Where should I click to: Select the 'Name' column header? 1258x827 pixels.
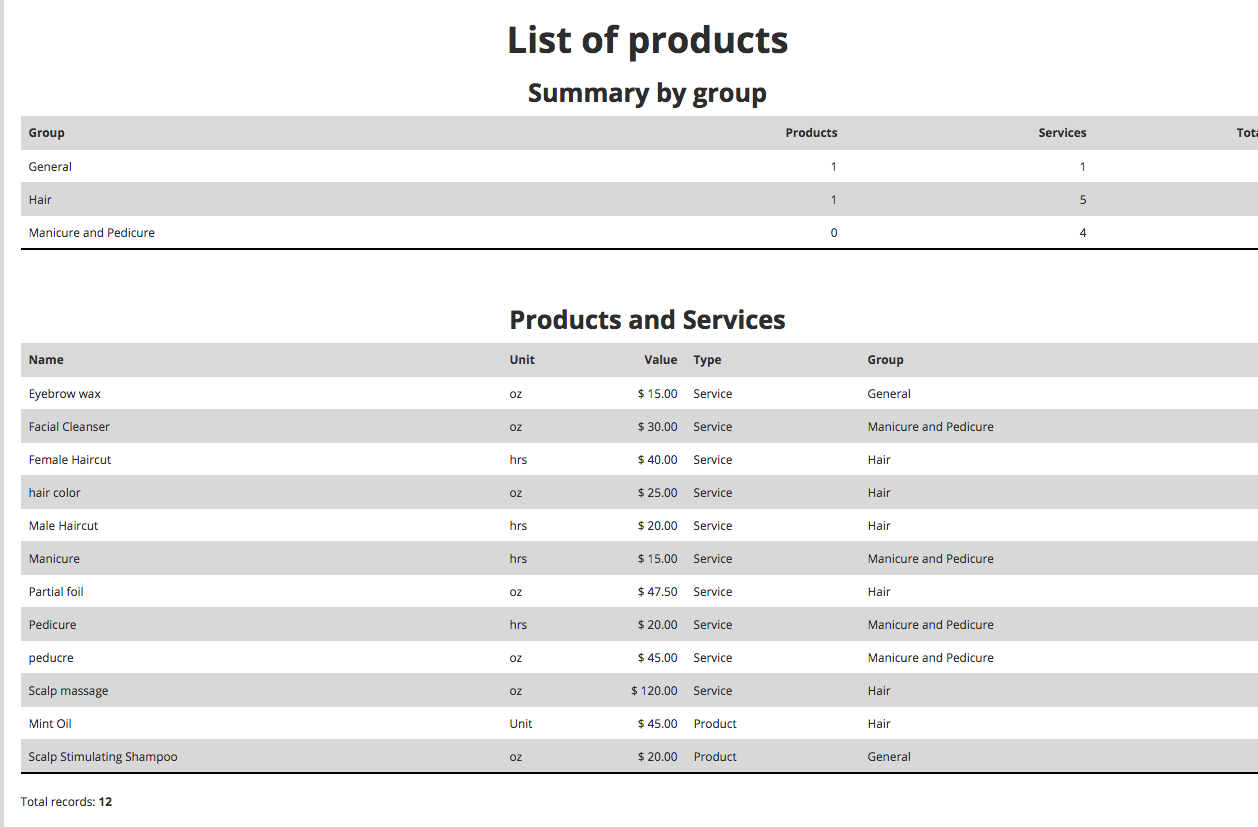[46, 360]
